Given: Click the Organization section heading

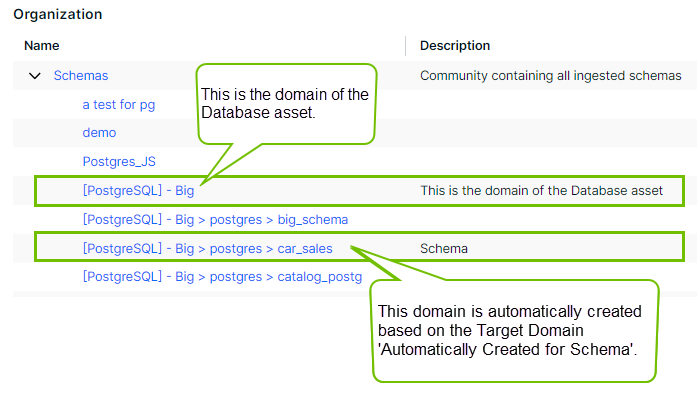Looking at the screenshot, I should coord(57,14).
